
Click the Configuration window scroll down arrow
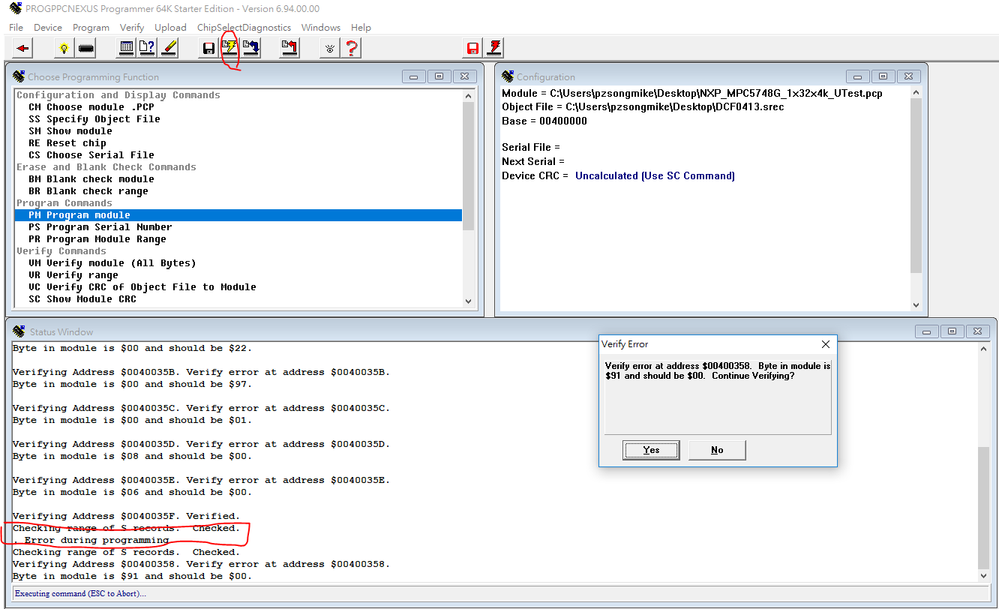coord(916,305)
